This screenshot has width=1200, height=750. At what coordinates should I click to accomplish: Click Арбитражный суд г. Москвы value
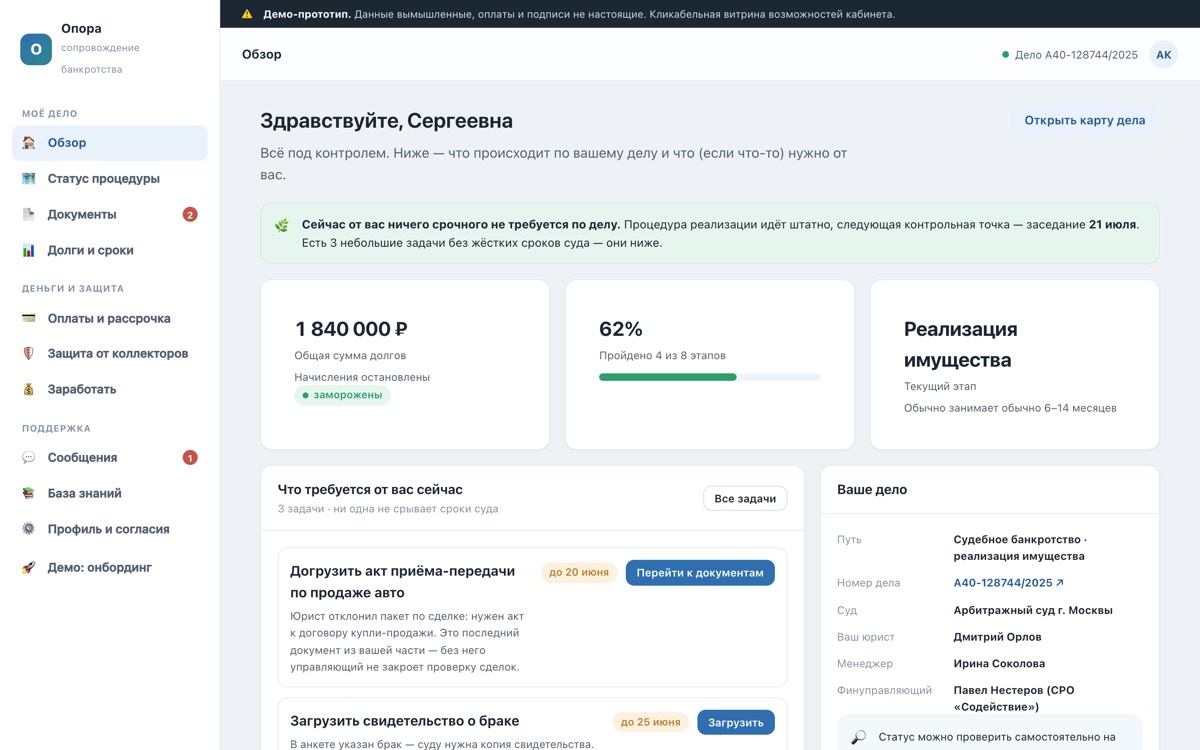coord(1033,610)
